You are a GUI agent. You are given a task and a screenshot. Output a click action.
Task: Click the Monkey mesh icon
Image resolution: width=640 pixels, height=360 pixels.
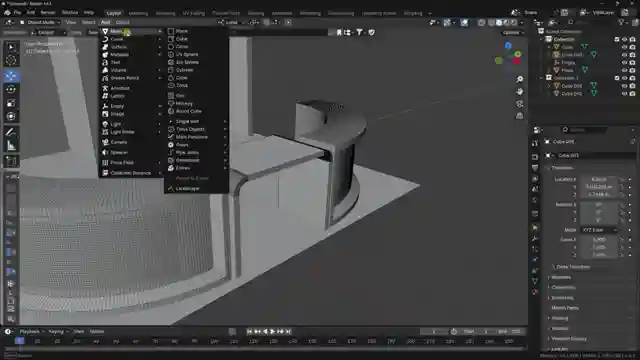171,104
